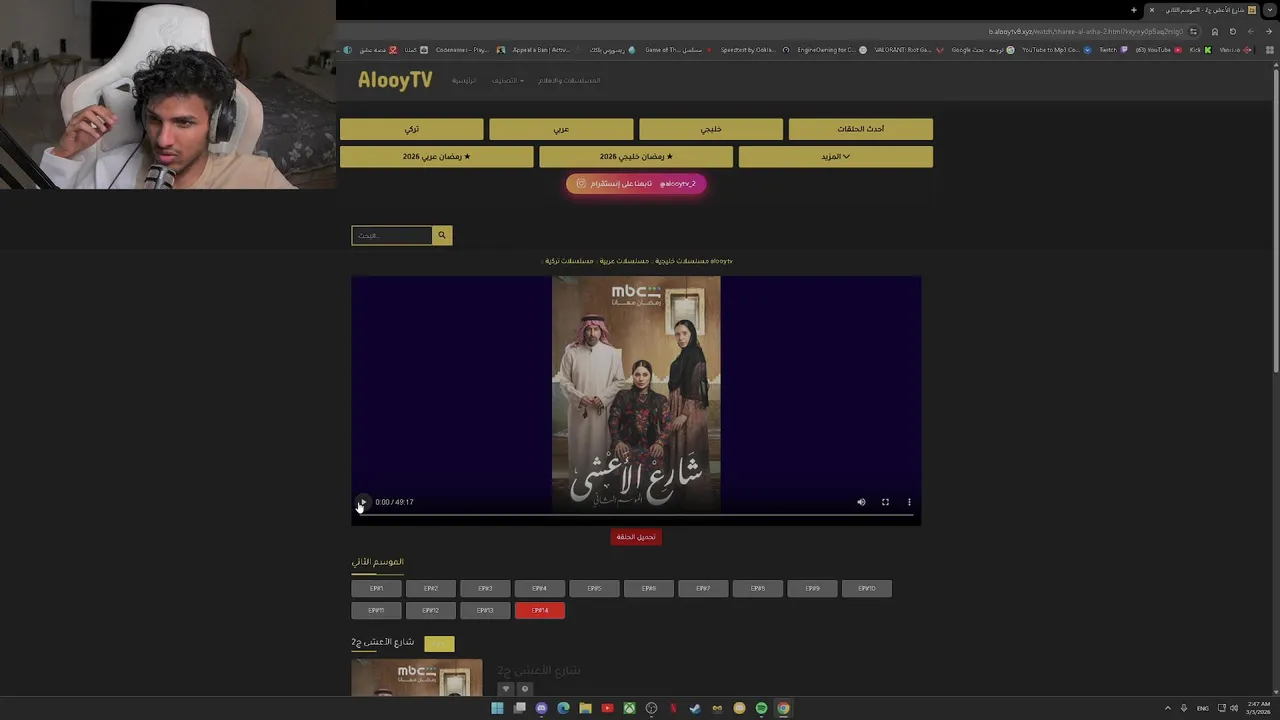Select episode EP#10
Viewport: 1280px width, 720px height.
(x=867, y=588)
